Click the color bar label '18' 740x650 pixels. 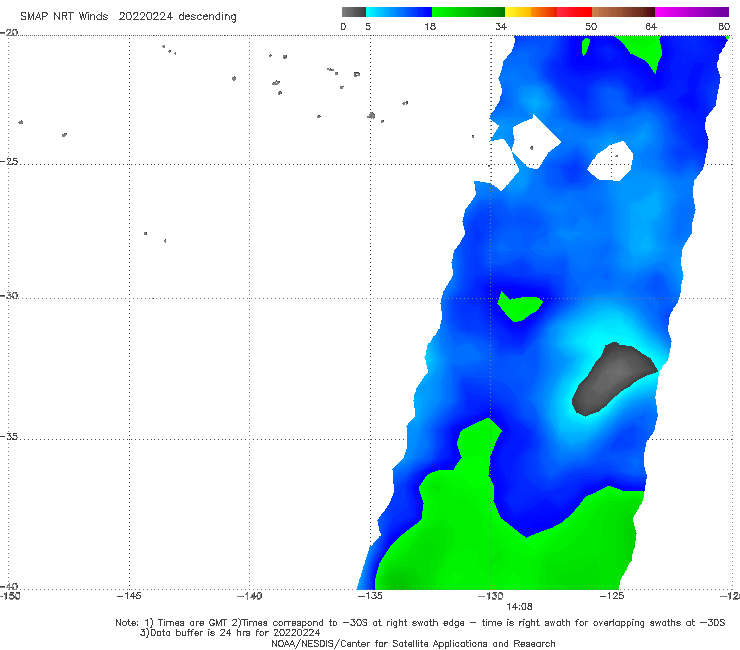point(429,26)
